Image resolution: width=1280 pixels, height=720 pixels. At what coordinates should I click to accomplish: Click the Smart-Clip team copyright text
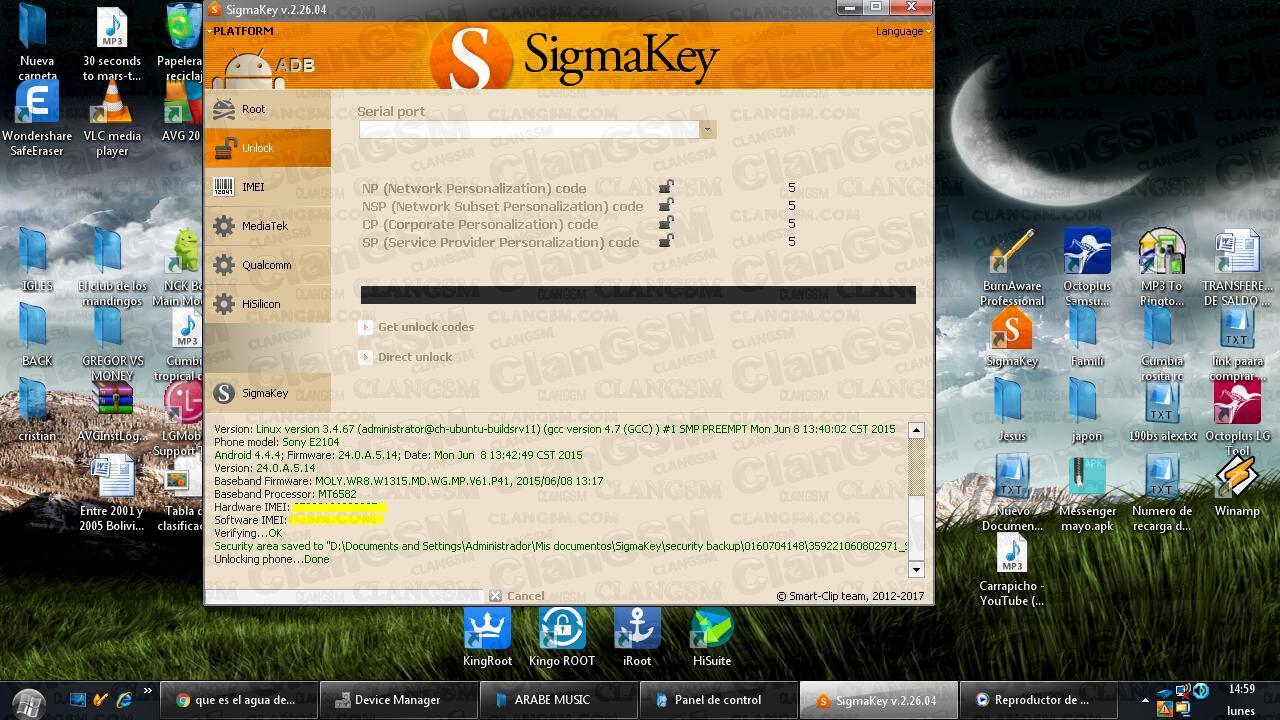(850, 596)
